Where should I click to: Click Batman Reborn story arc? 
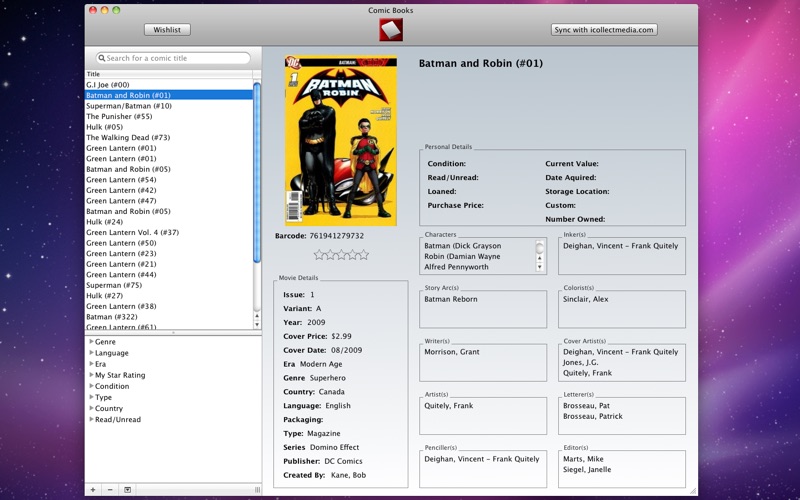pos(451,299)
